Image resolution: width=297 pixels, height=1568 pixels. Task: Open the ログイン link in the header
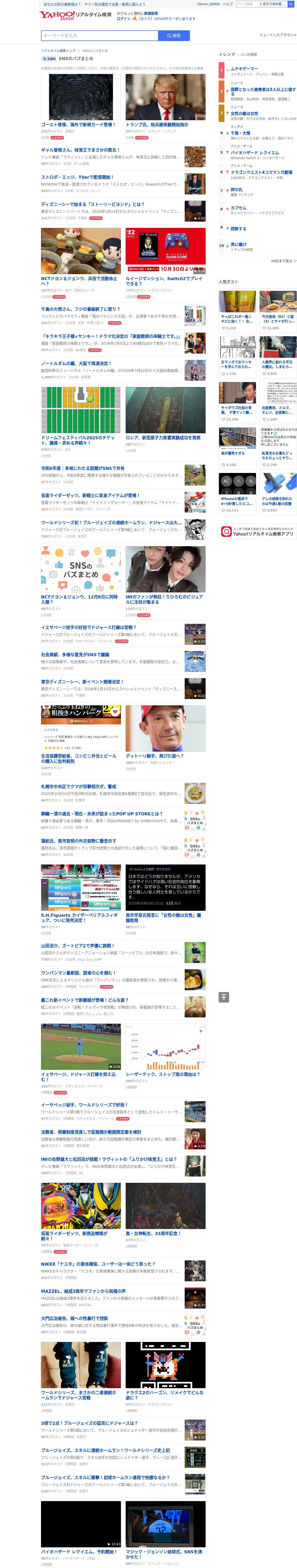tap(124, 19)
